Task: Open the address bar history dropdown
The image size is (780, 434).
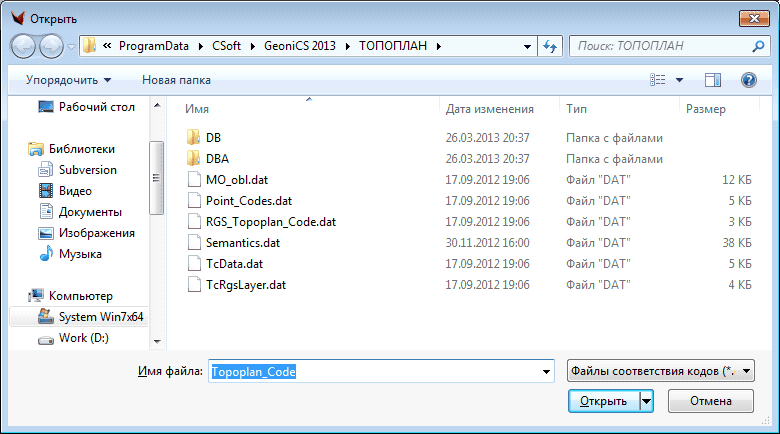Action: tap(527, 47)
